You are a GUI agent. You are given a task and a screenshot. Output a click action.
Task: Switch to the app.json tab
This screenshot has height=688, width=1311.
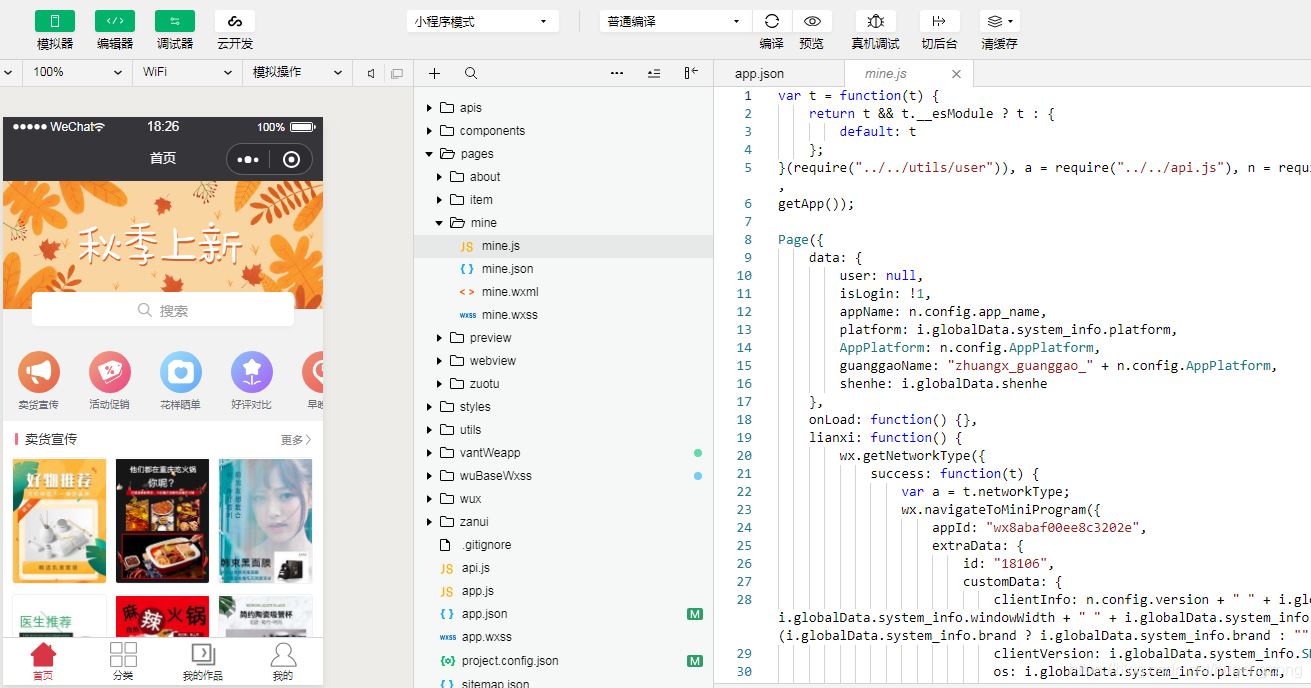[759, 73]
